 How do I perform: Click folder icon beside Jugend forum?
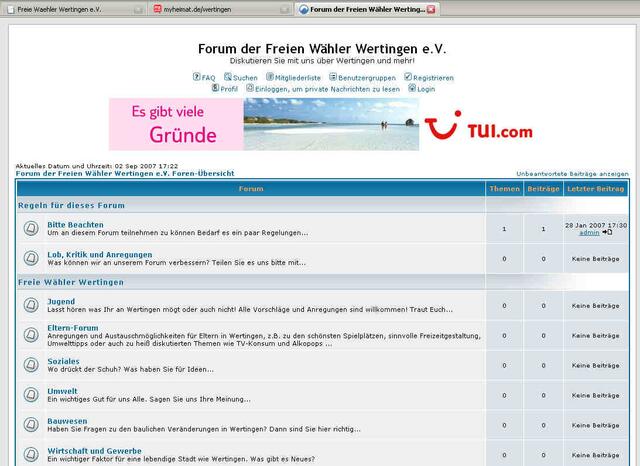click(31, 305)
